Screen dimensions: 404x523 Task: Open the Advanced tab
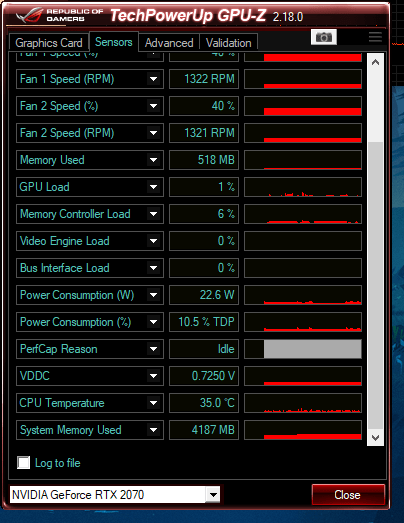169,43
